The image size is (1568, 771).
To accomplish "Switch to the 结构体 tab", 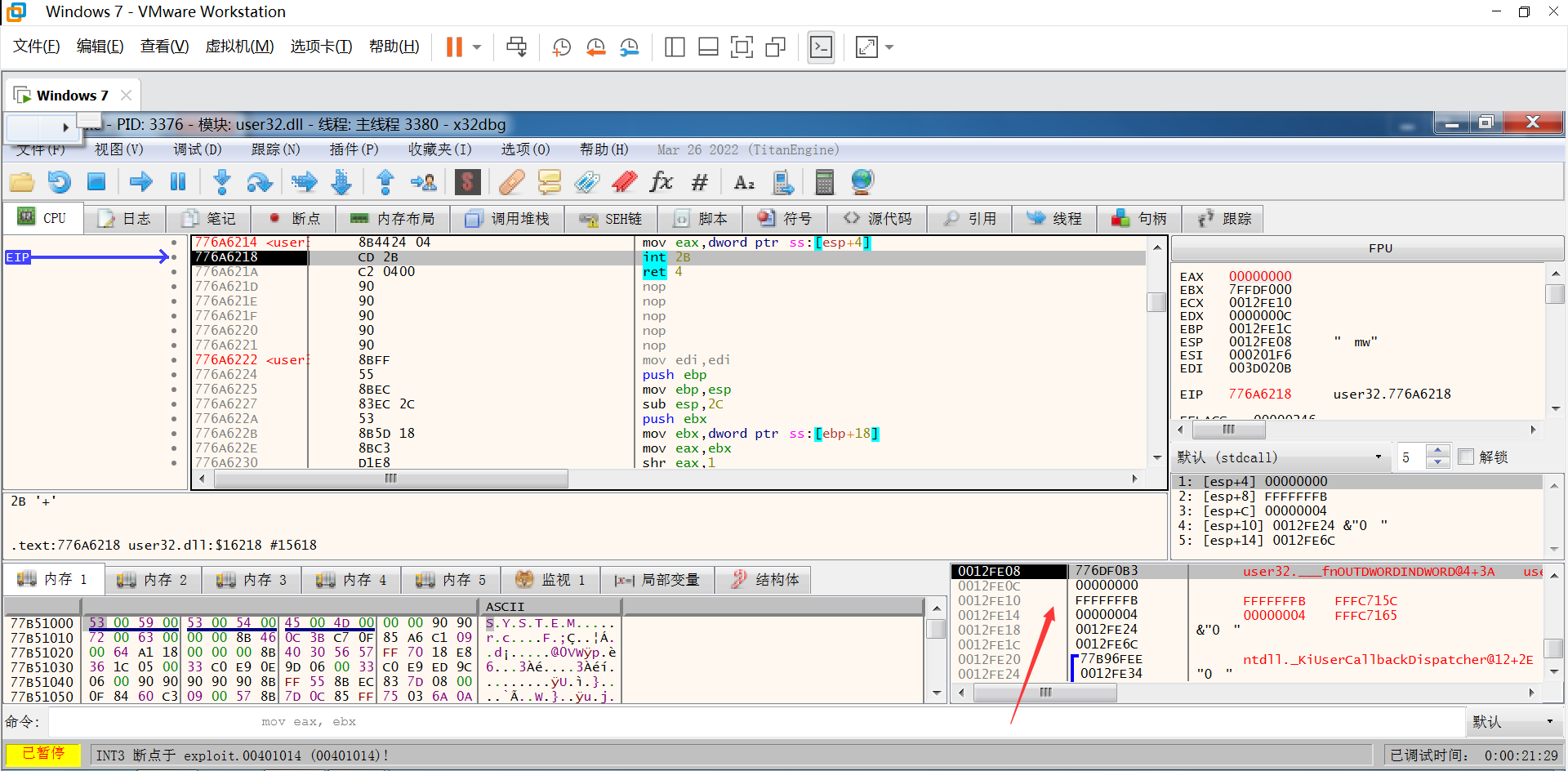I will (765, 580).
